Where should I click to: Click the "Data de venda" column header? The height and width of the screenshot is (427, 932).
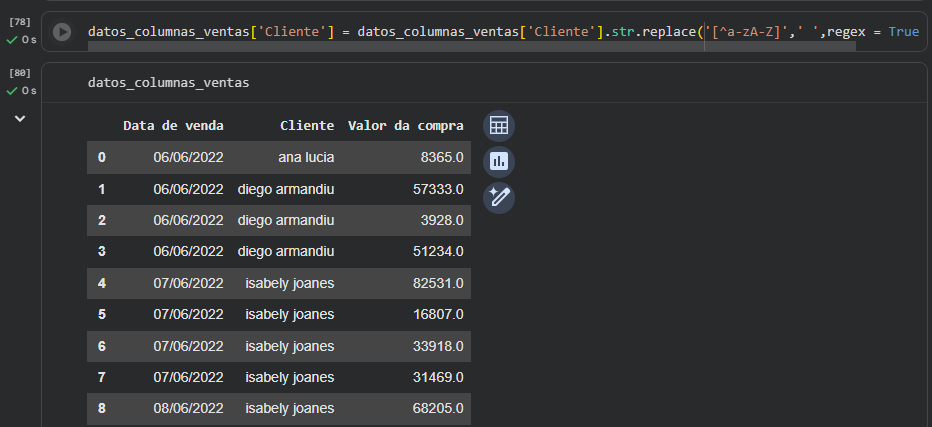(x=173, y=126)
